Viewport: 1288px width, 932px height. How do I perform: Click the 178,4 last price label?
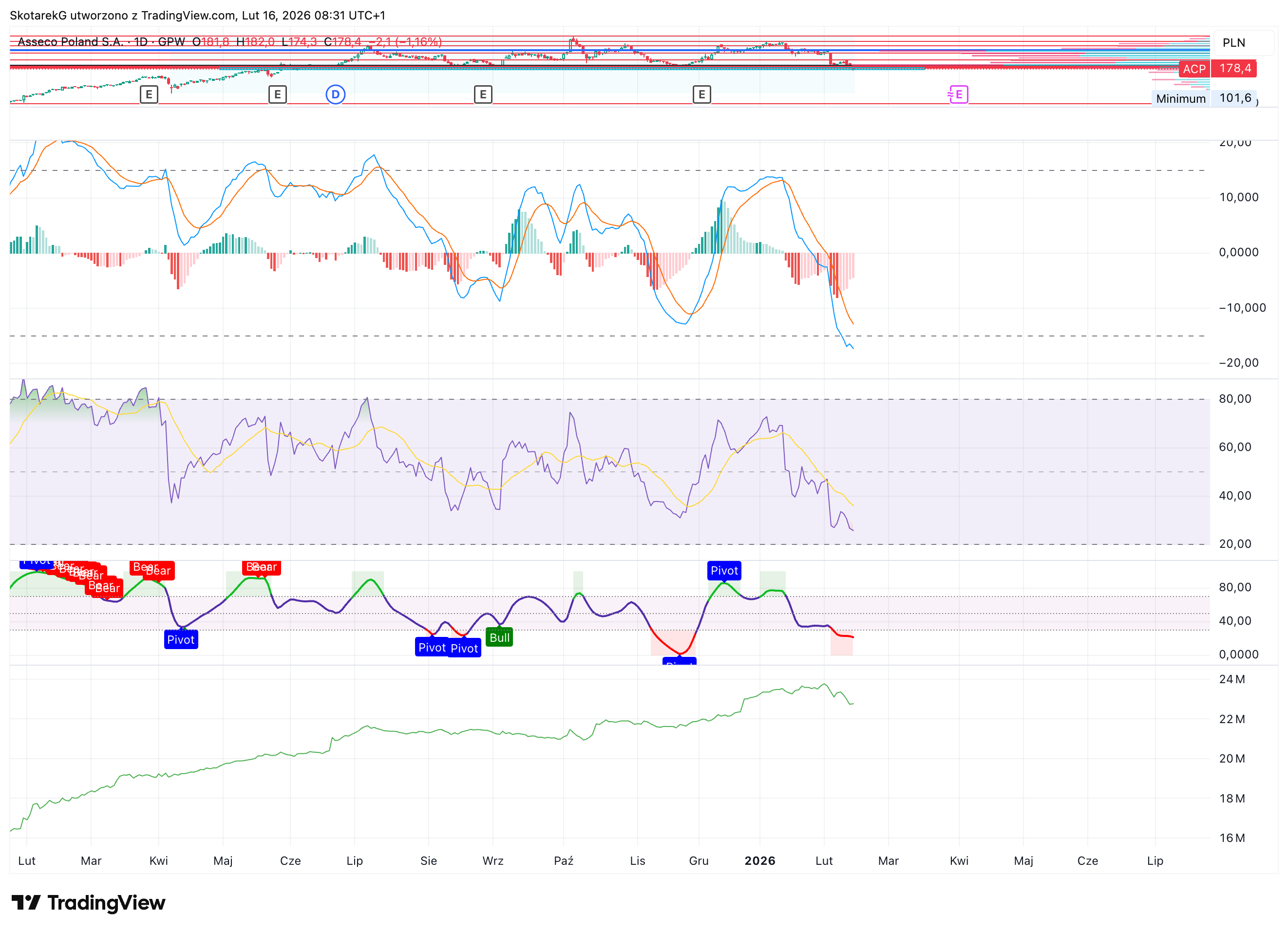pos(1234,69)
